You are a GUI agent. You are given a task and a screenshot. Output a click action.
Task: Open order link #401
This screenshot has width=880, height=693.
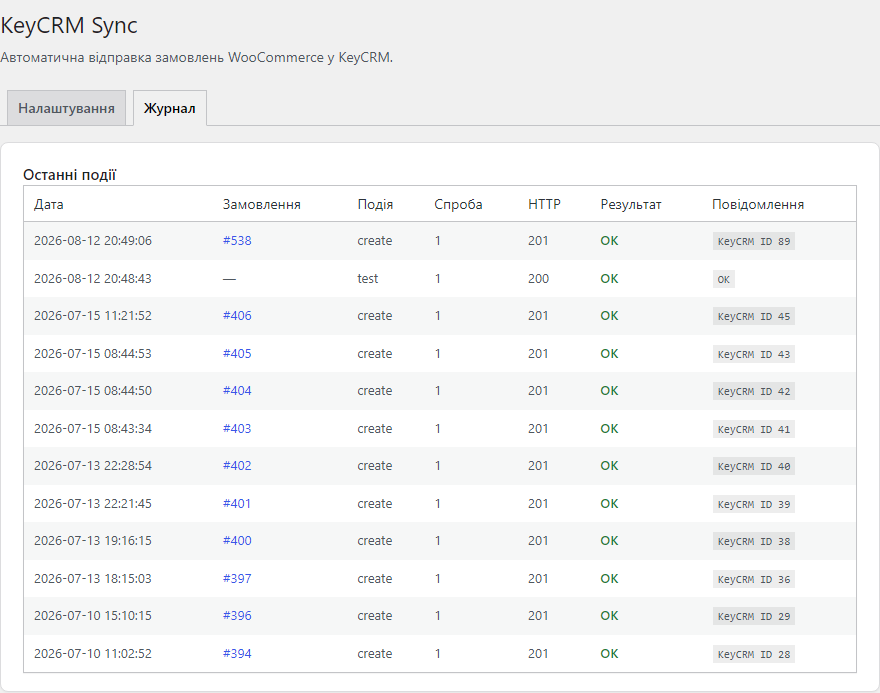click(x=236, y=504)
